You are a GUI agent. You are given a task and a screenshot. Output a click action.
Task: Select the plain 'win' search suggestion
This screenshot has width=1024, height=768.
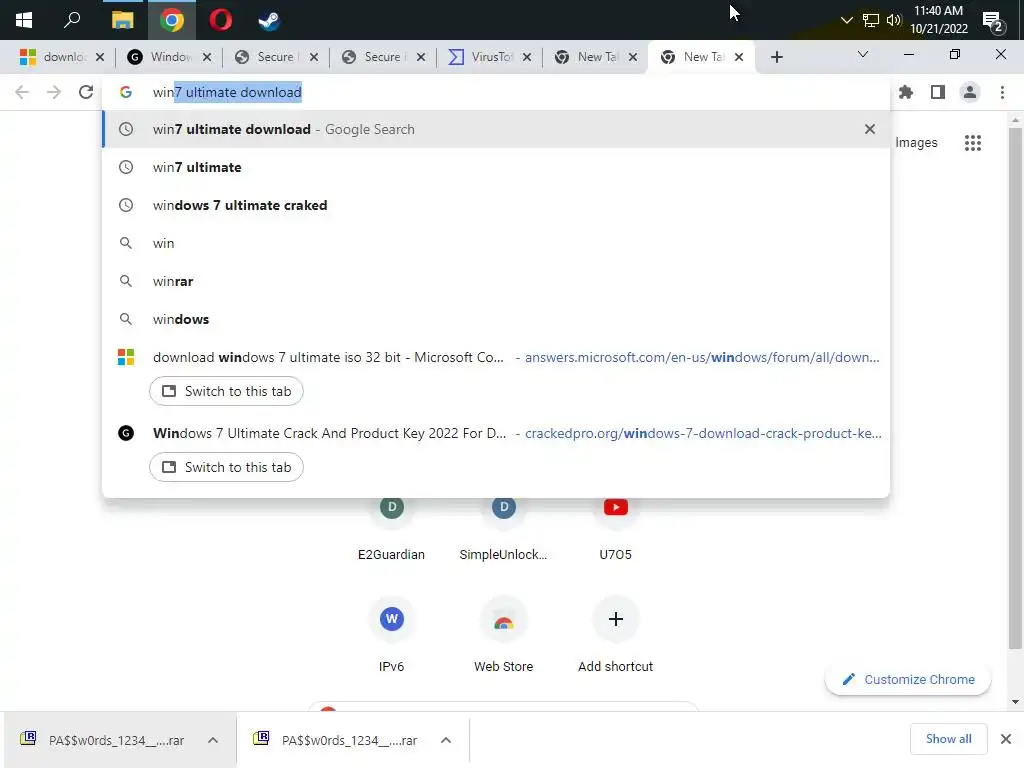pyautogui.click(x=496, y=243)
